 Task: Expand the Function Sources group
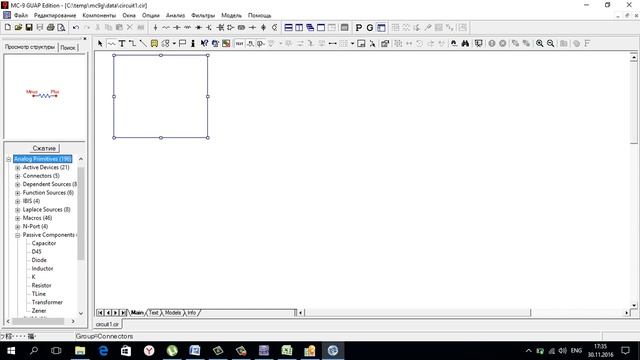18,193
